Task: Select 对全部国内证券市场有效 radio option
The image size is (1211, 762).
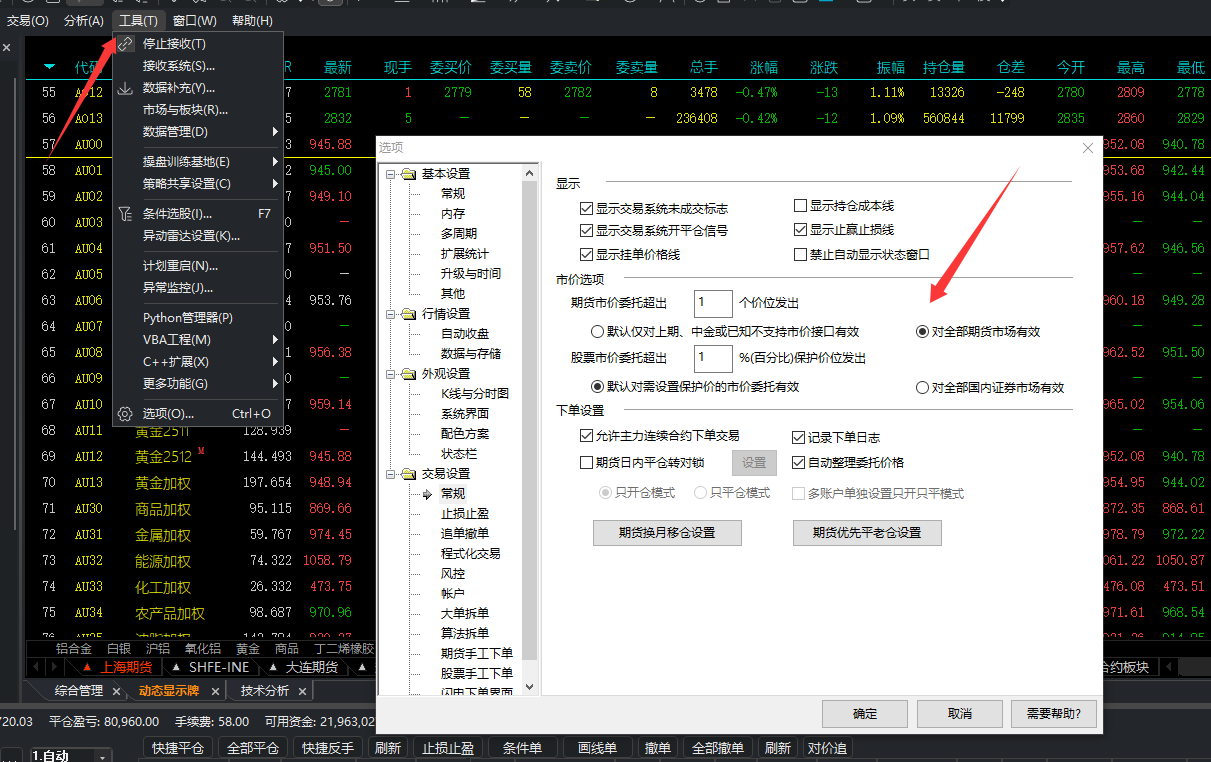Action: click(922, 388)
